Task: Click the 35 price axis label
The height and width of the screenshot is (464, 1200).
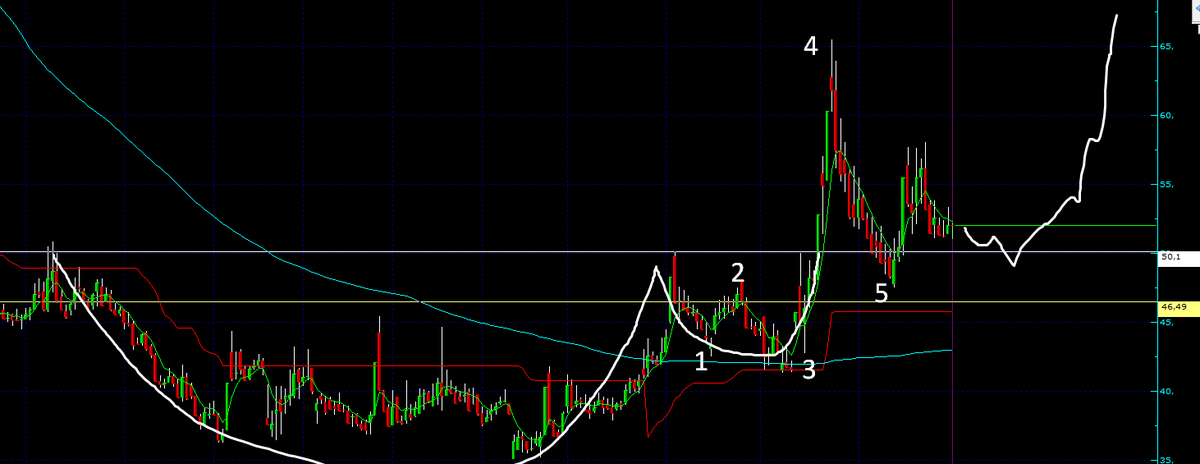Action: point(1167,460)
